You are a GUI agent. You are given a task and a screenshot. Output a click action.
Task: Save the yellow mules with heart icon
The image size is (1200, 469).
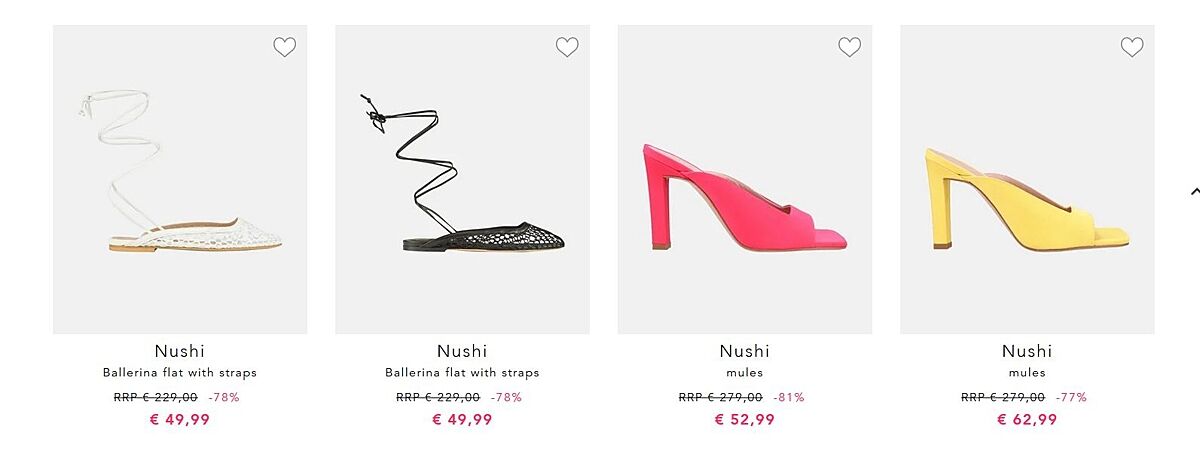(1132, 47)
